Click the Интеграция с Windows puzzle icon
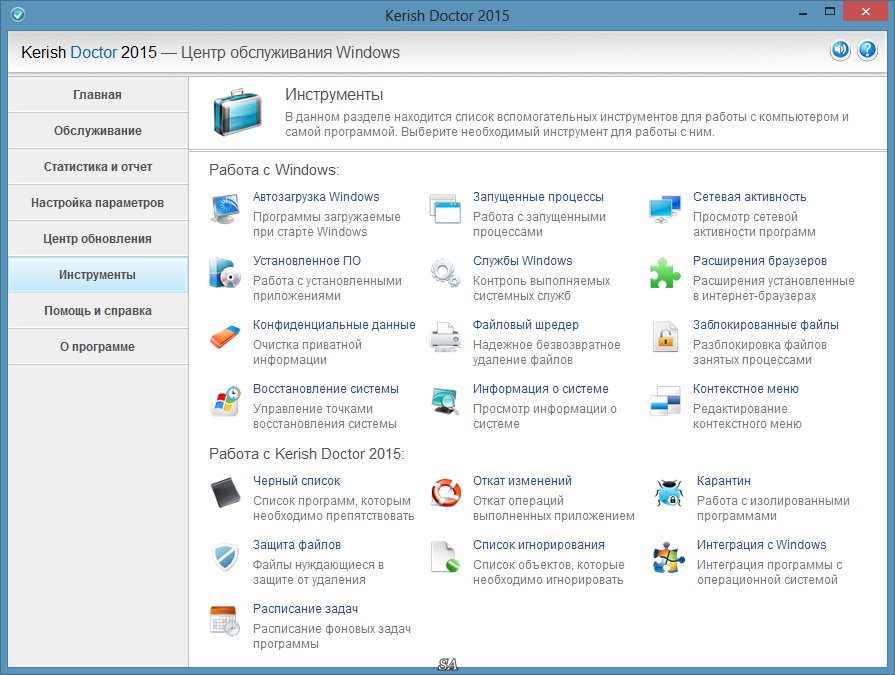 click(x=668, y=556)
